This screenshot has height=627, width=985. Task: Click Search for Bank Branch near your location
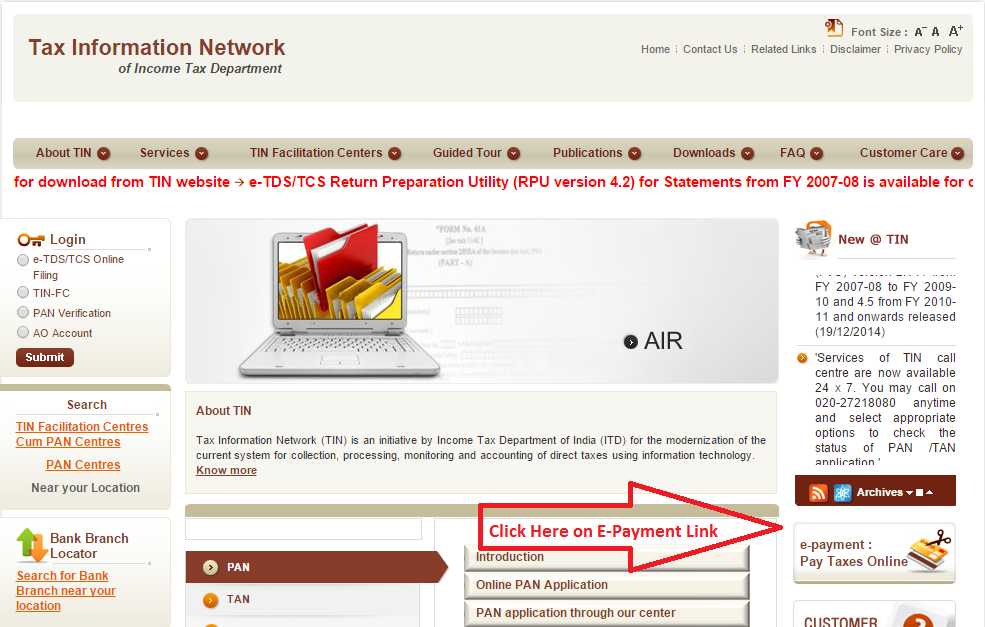click(x=65, y=591)
